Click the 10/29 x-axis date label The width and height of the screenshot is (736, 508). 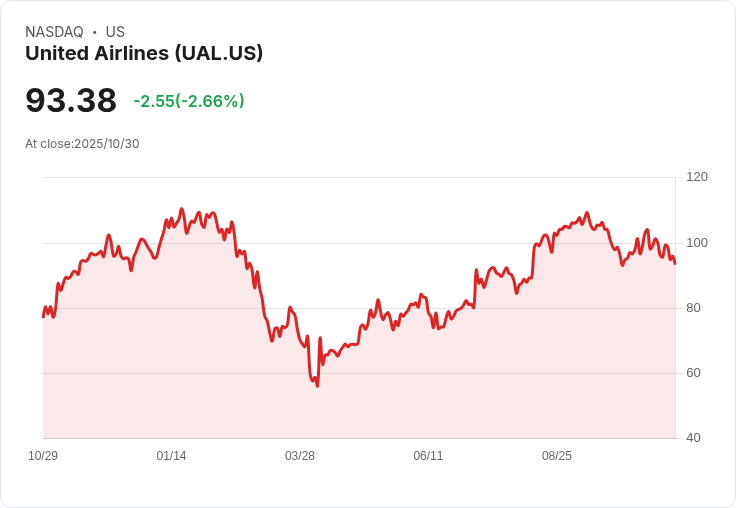tap(43, 456)
